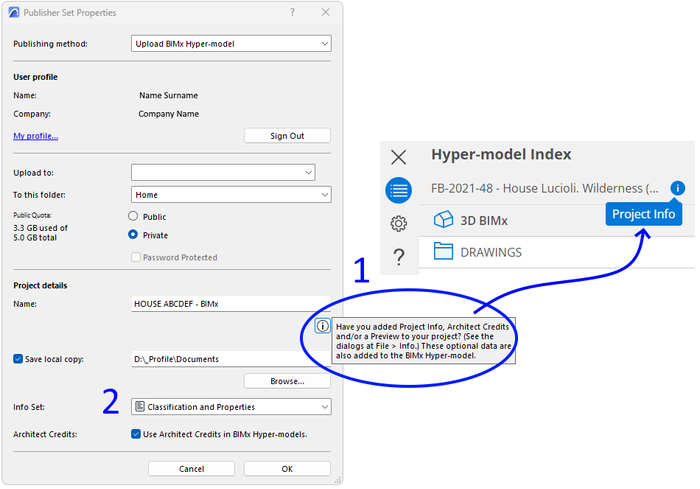Close the Hyper-model Index panel
700x489 pixels.
coord(399,157)
